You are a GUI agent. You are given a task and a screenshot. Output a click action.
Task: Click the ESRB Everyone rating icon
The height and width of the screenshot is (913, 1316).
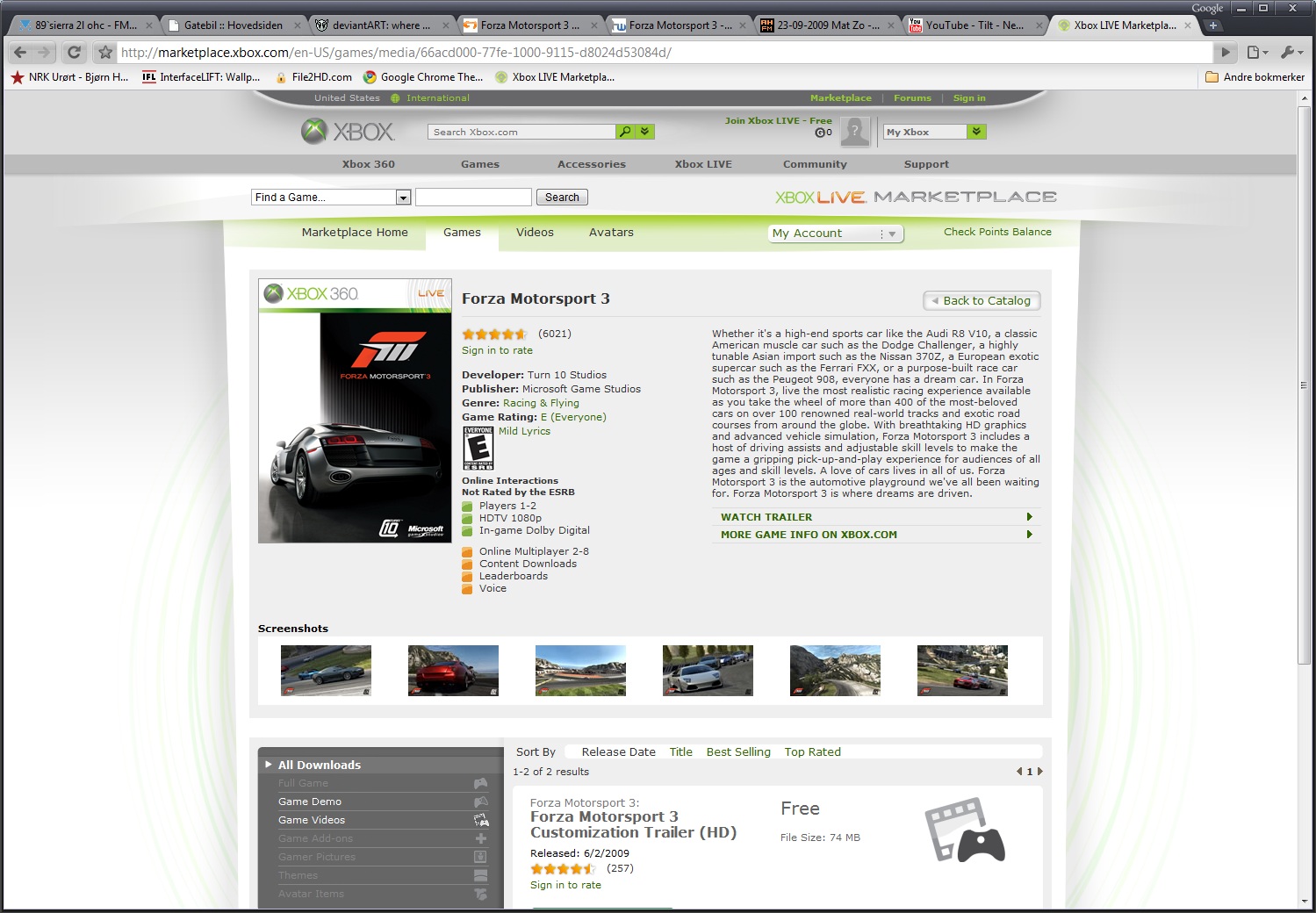(478, 449)
